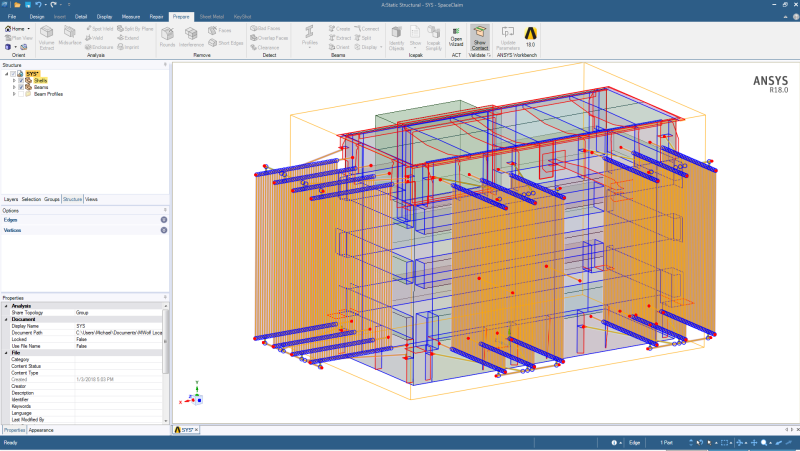Click the Clearance detect tool
This screenshot has width=800, height=451.
tap(265, 47)
